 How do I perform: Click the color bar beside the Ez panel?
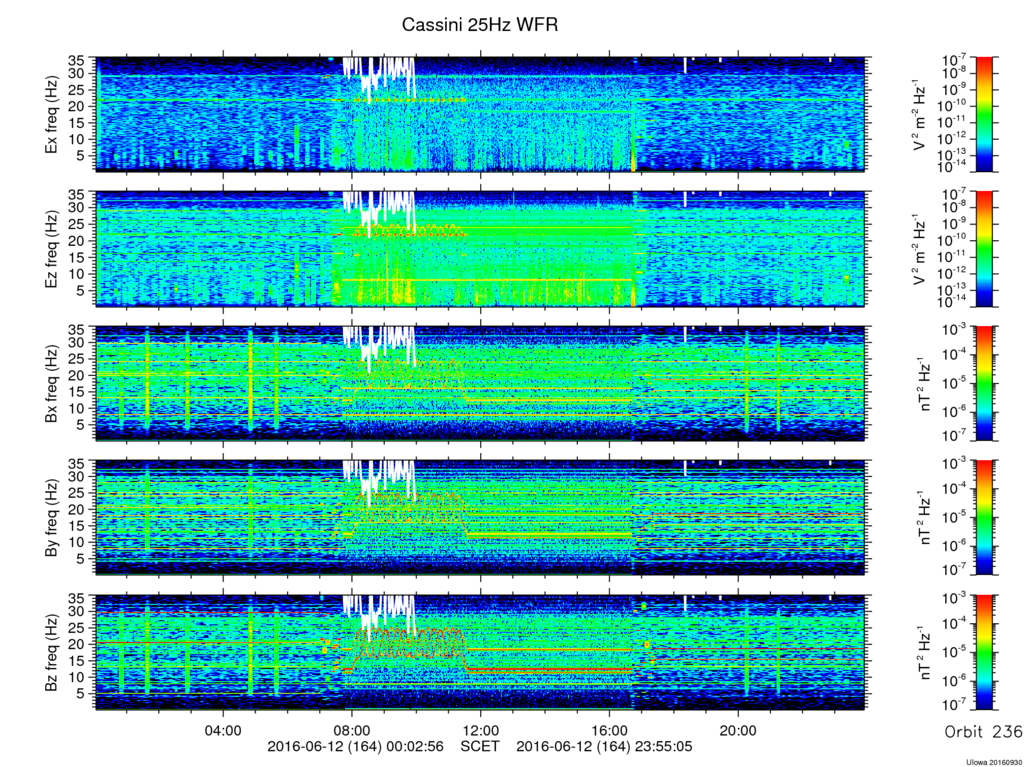pyautogui.click(x=984, y=249)
